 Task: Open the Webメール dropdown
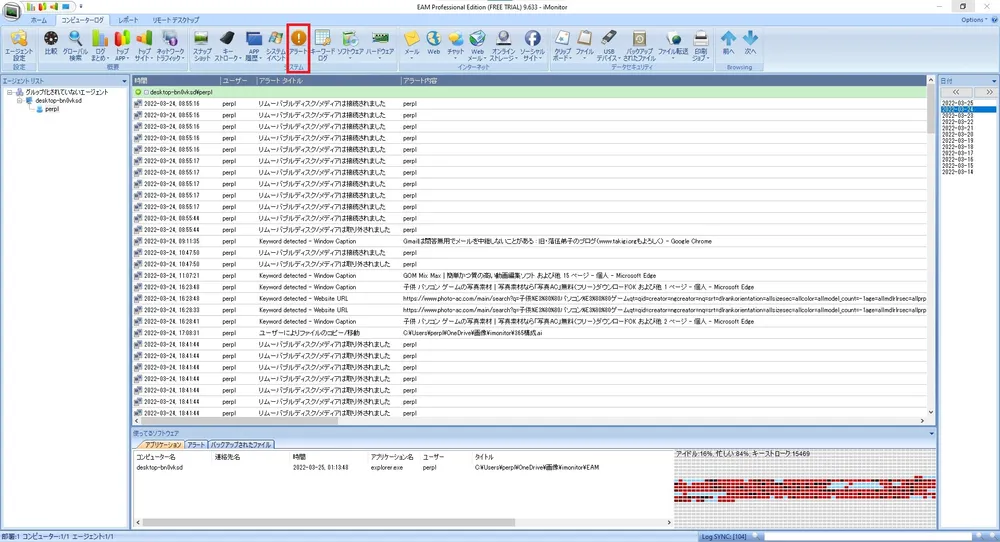[477, 45]
